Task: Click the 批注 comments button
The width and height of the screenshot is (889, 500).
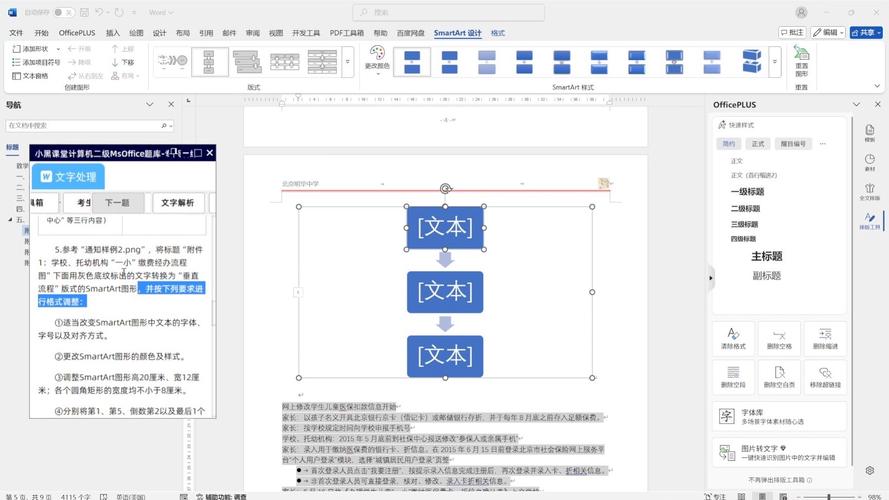Action: (x=792, y=32)
